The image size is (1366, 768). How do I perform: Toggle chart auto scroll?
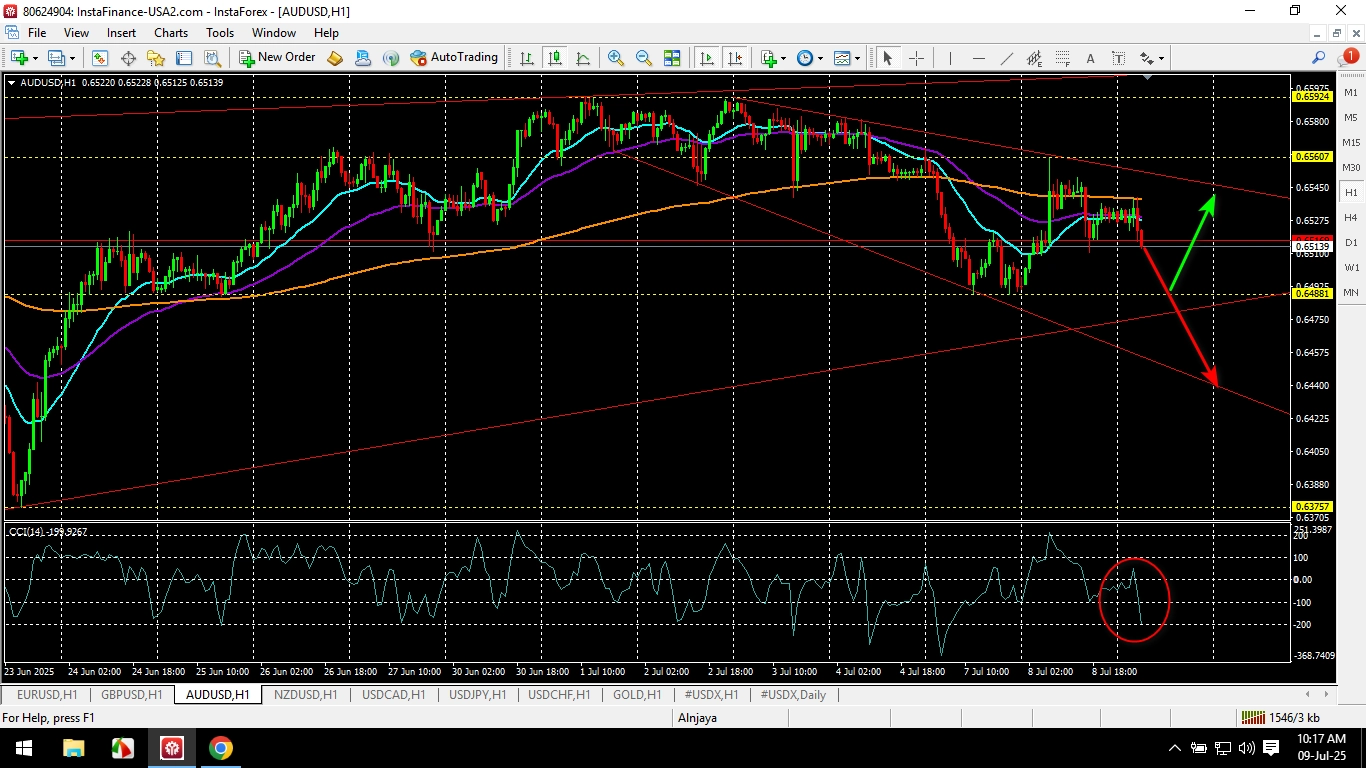707,58
